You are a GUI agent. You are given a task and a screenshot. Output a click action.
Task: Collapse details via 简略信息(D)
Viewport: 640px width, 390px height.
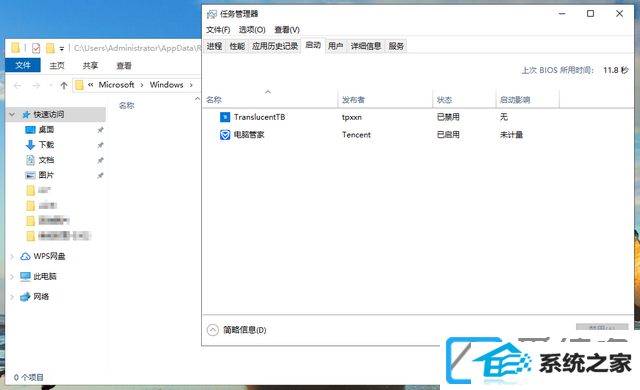(x=237, y=330)
